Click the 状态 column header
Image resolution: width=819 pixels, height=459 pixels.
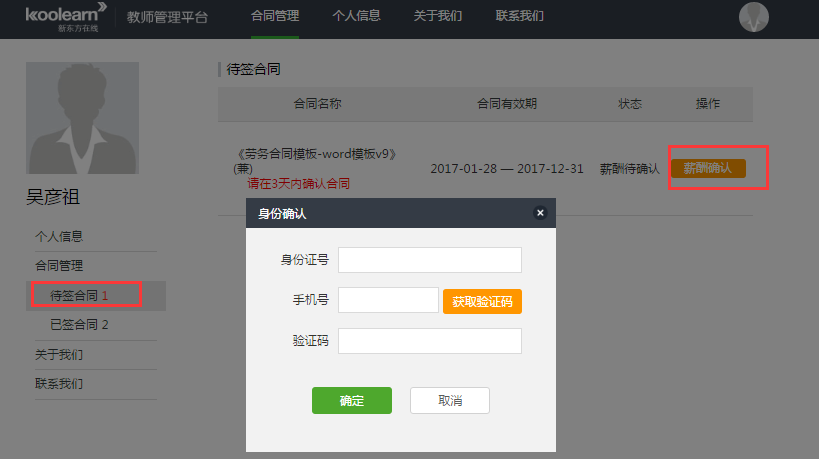point(630,104)
